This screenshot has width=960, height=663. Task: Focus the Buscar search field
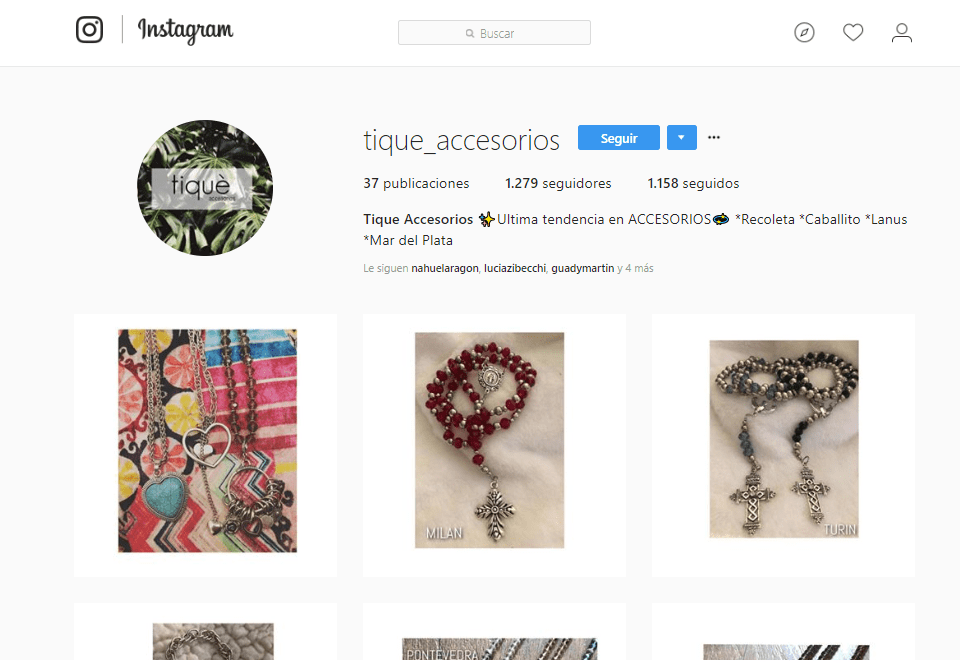[494, 32]
